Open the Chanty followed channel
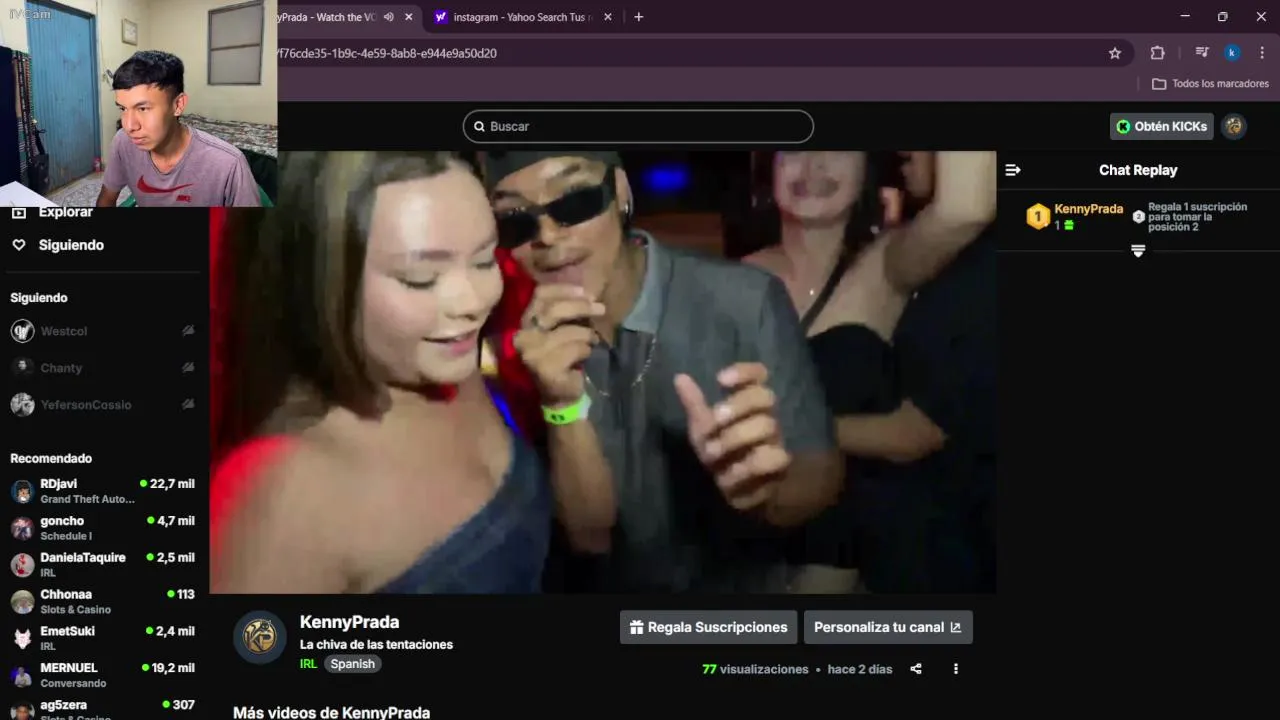Screen dimensions: 1280x720 pos(102,368)
